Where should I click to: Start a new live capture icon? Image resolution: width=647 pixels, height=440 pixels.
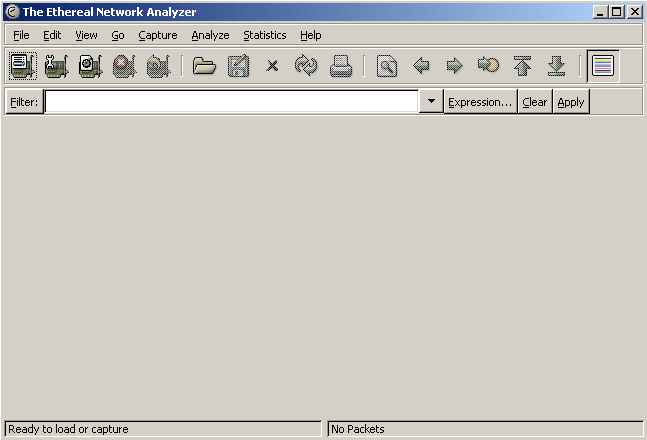point(90,66)
